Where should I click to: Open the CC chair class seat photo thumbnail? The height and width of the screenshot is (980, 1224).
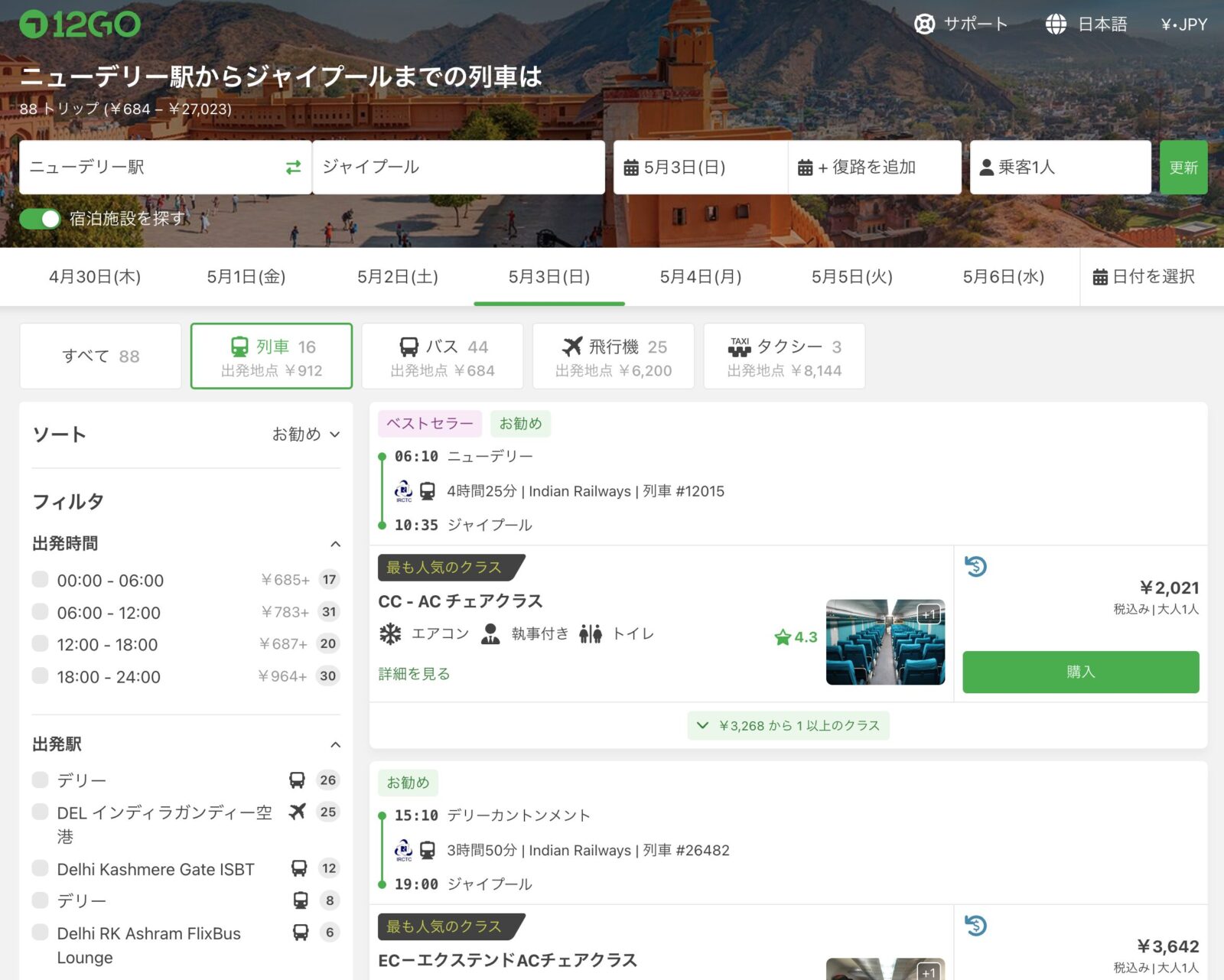pos(885,642)
